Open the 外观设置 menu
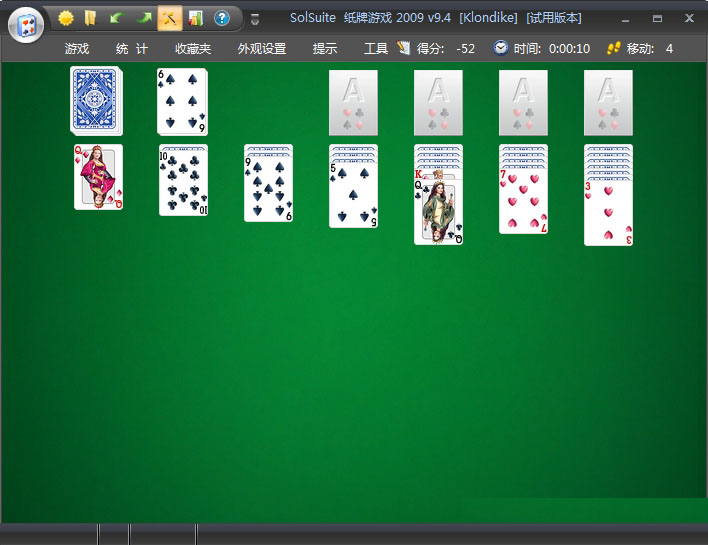708x545 pixels. coord(262,49)
